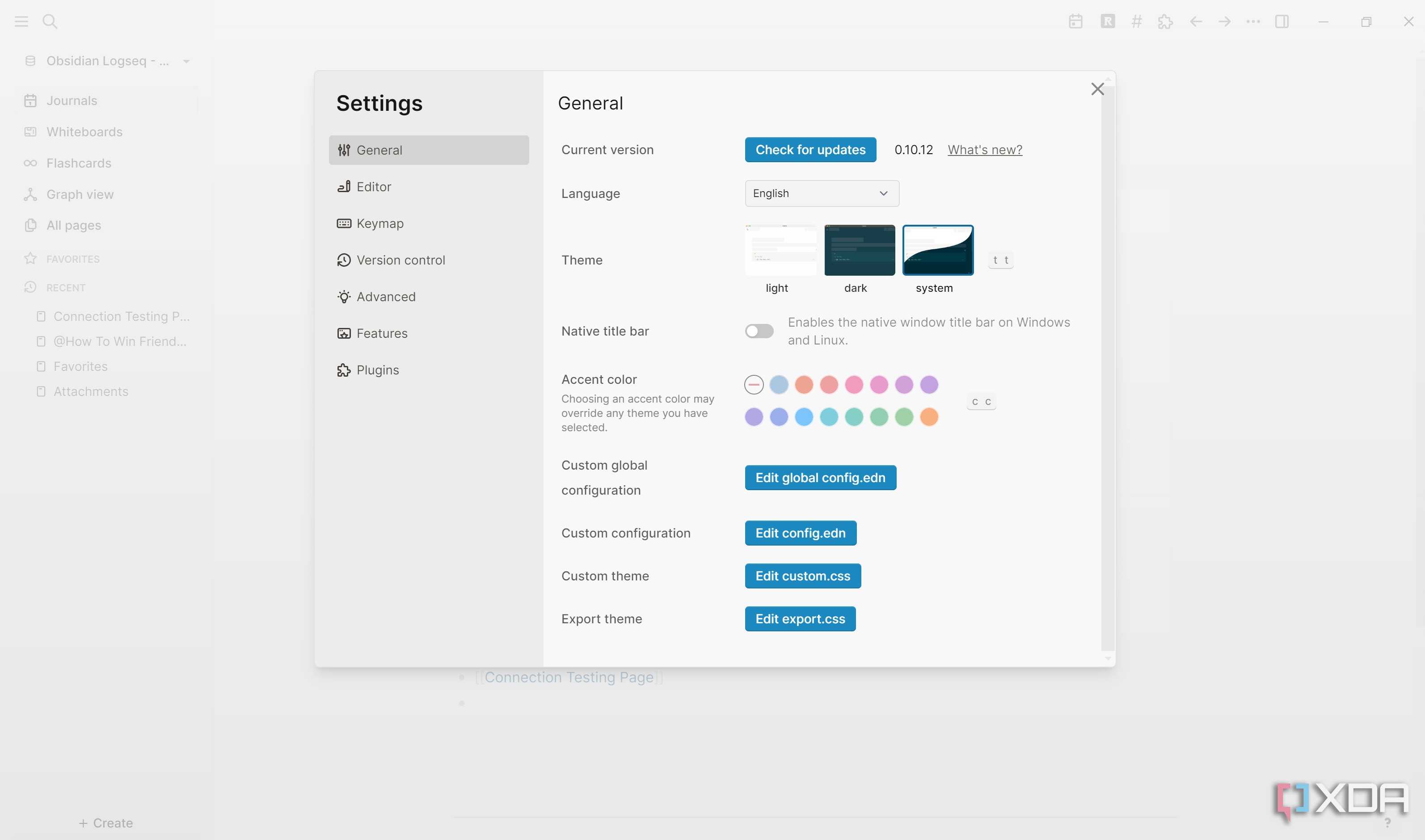The image size is (1425, 840).
Task: Open the left sidebar hamburger menu
Action: point(21,21)
